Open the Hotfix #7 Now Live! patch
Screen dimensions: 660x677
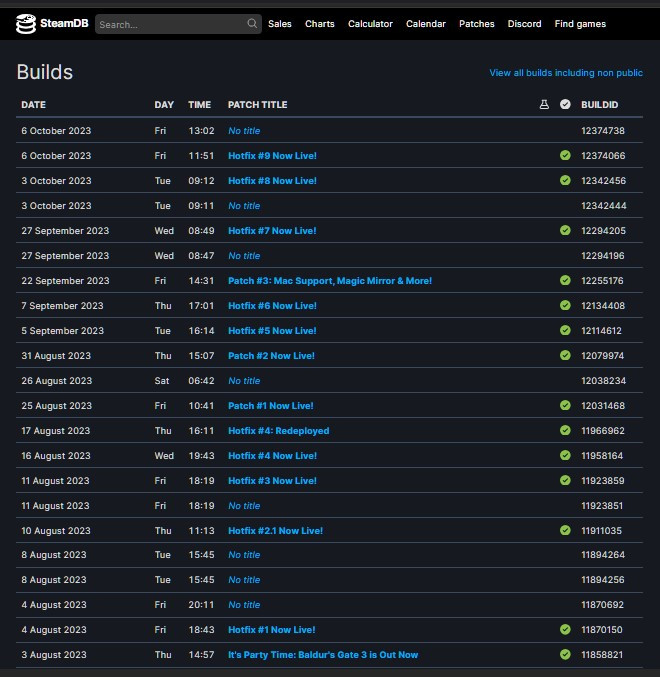[272, 231]
